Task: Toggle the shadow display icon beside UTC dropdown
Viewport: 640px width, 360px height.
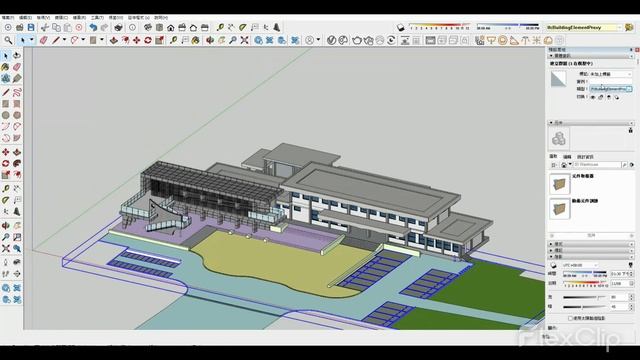Action: click(553, 265)
